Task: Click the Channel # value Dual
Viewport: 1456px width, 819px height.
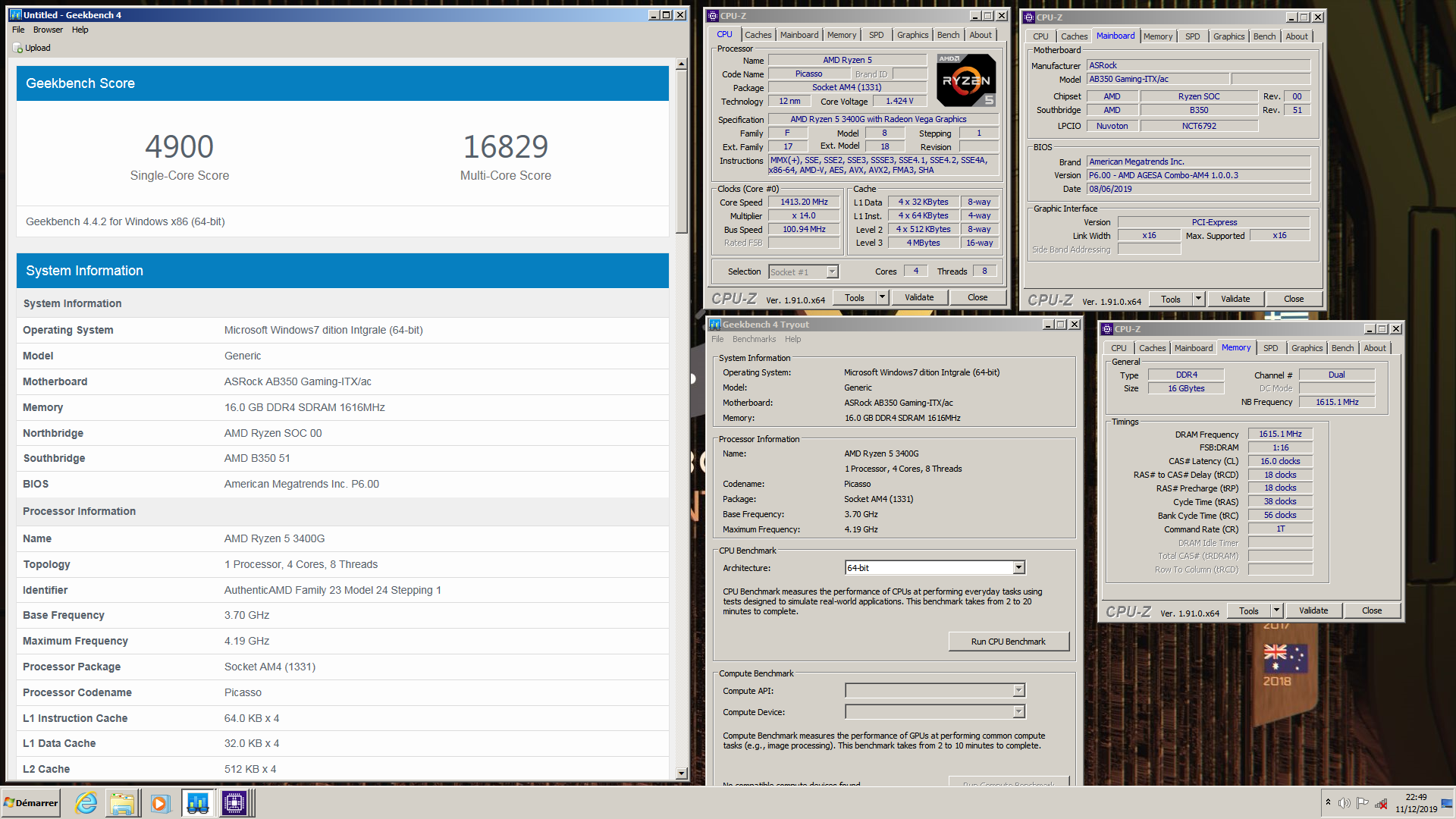Action: tap(1336, 375)
